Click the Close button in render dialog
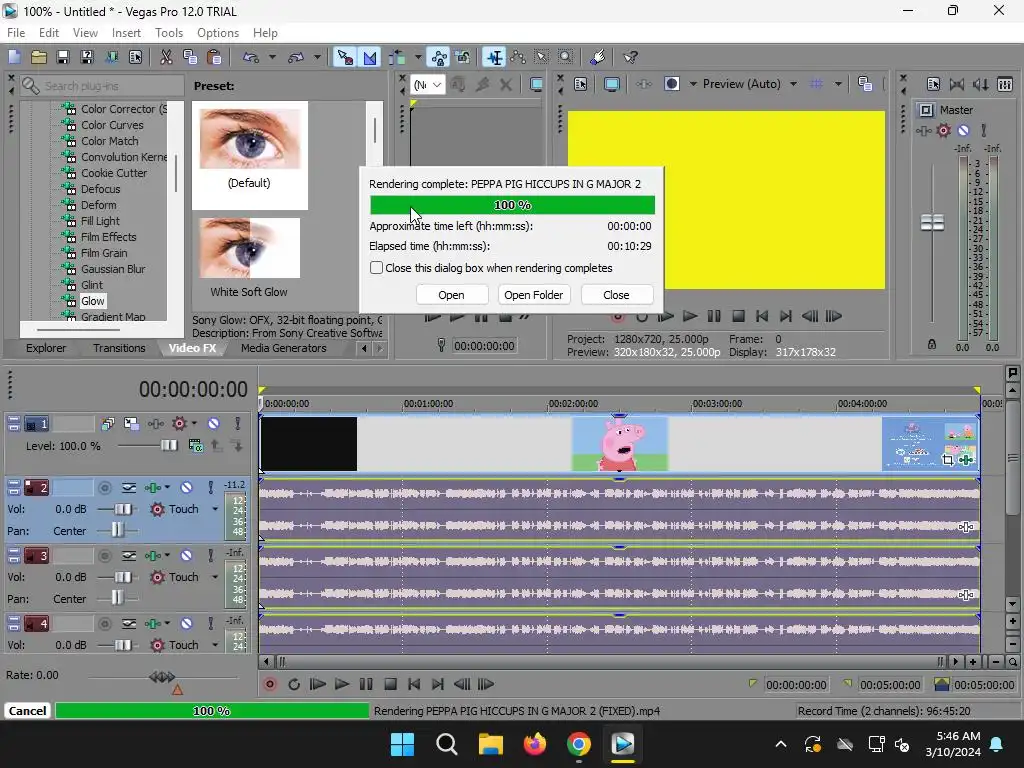 click(616, 295)
